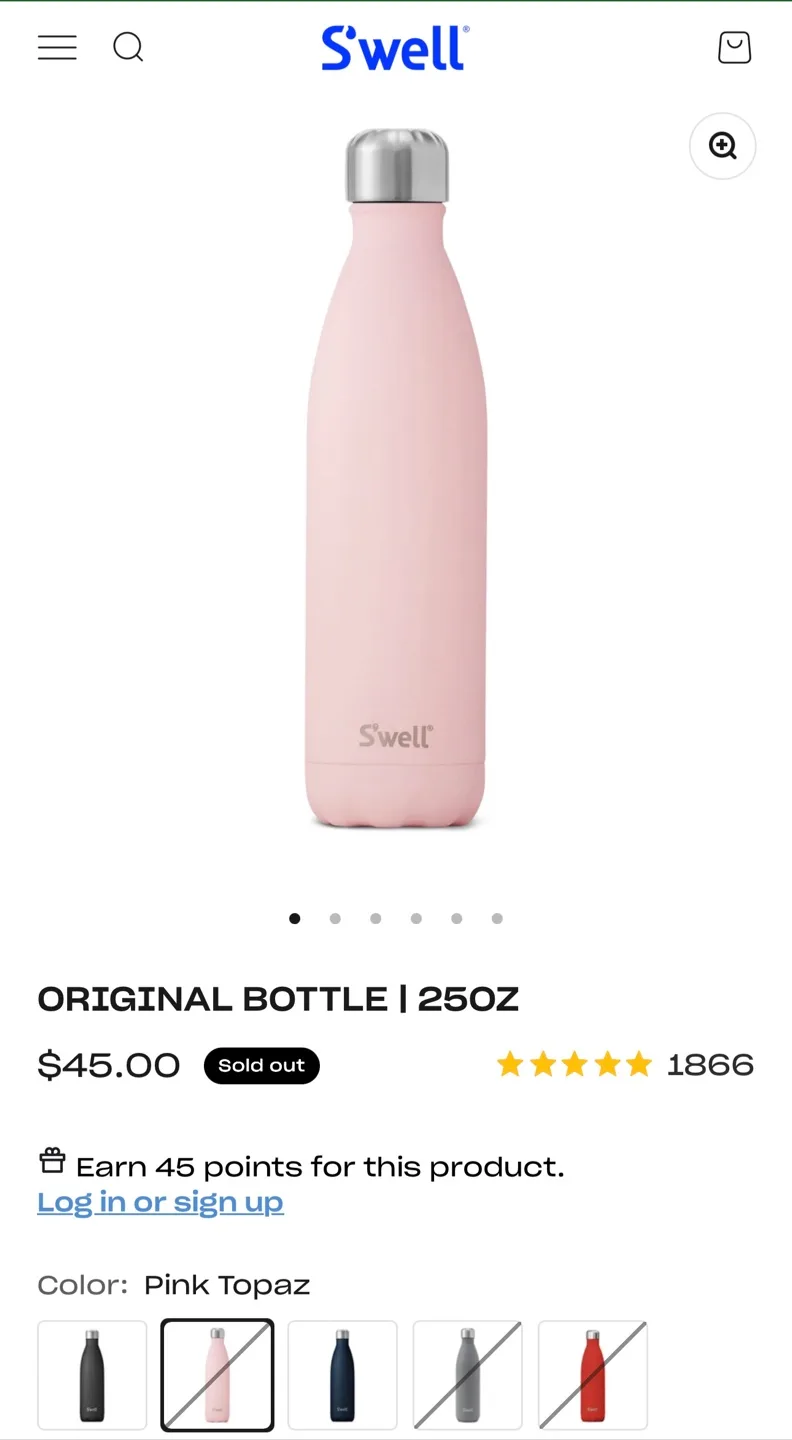Click the search magnifying glass icon
The width and height of the screenshot is (792, 1440).
pyautogui.click(x=128, y=47)
